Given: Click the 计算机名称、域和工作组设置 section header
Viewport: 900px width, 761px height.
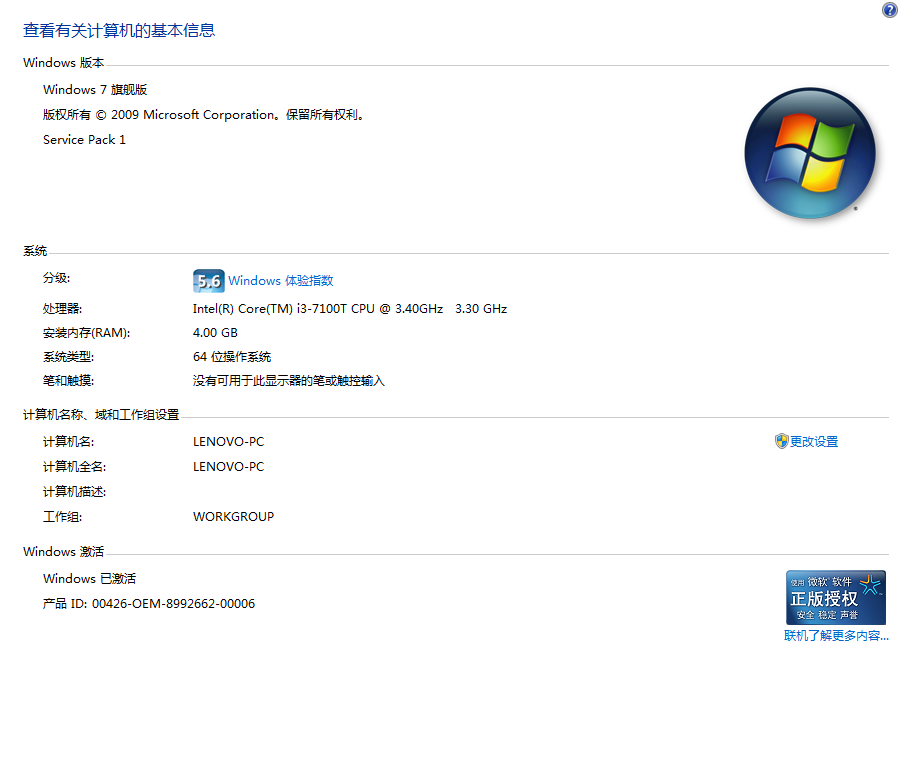Looking at the screenshot, I should coord(101,414).
